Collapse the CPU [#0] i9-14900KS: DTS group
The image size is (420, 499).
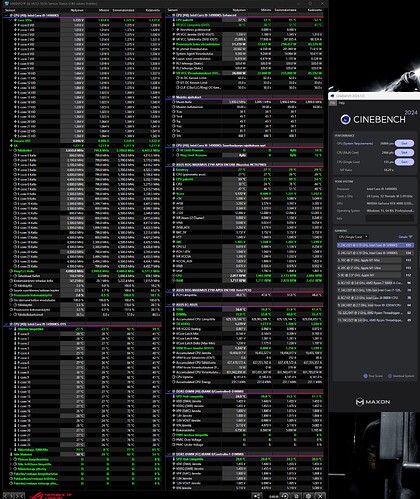[6, 324]
